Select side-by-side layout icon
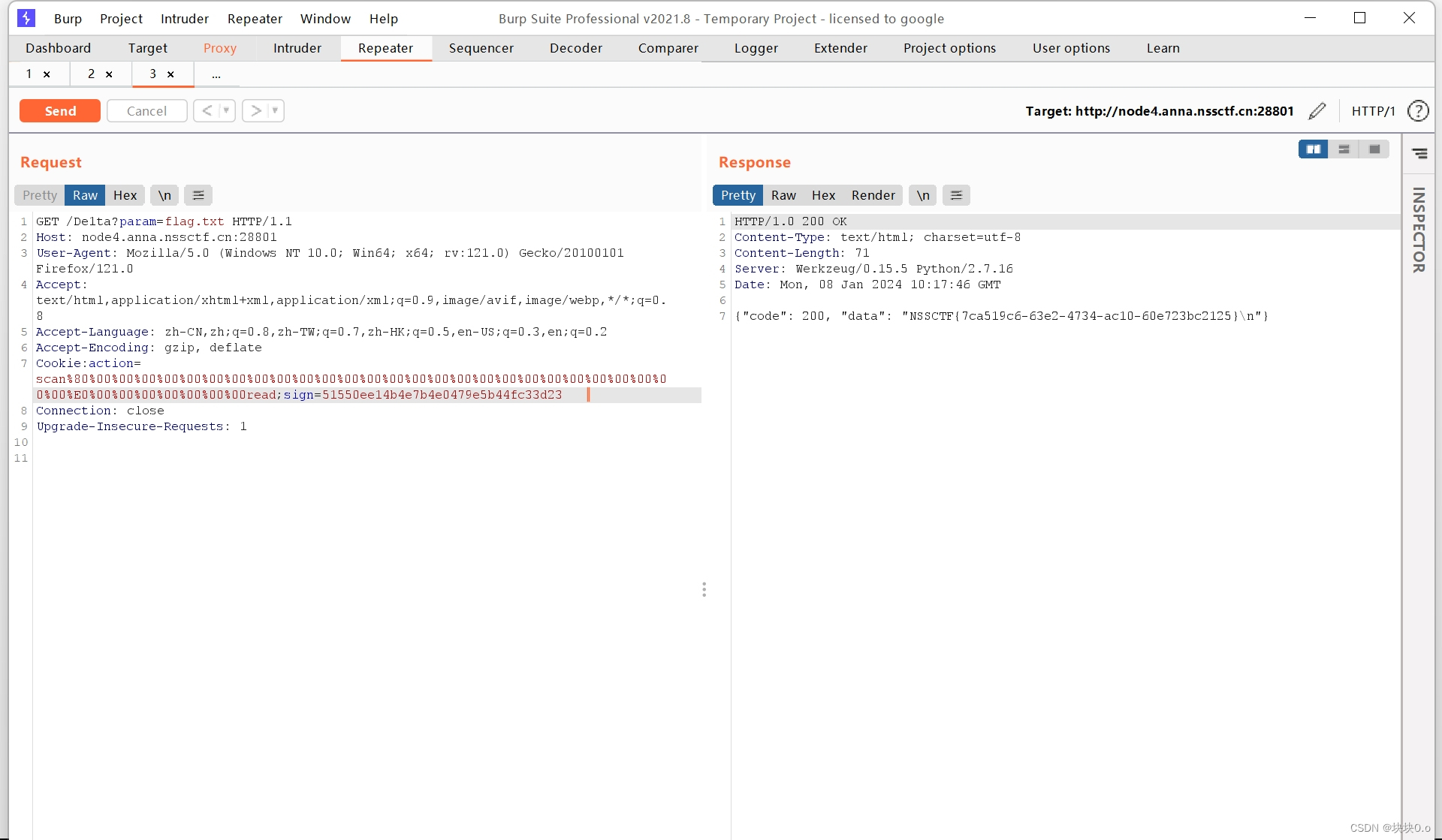This screenshot has width=1442, height=840. click(x=1314, y=149)
